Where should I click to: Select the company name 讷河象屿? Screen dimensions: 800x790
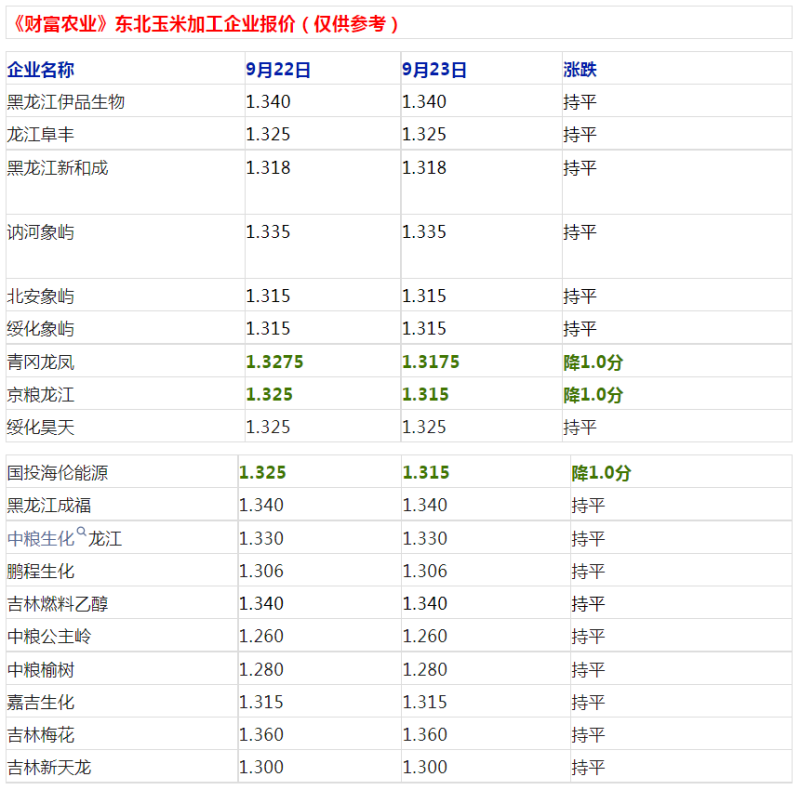[41, 232]
